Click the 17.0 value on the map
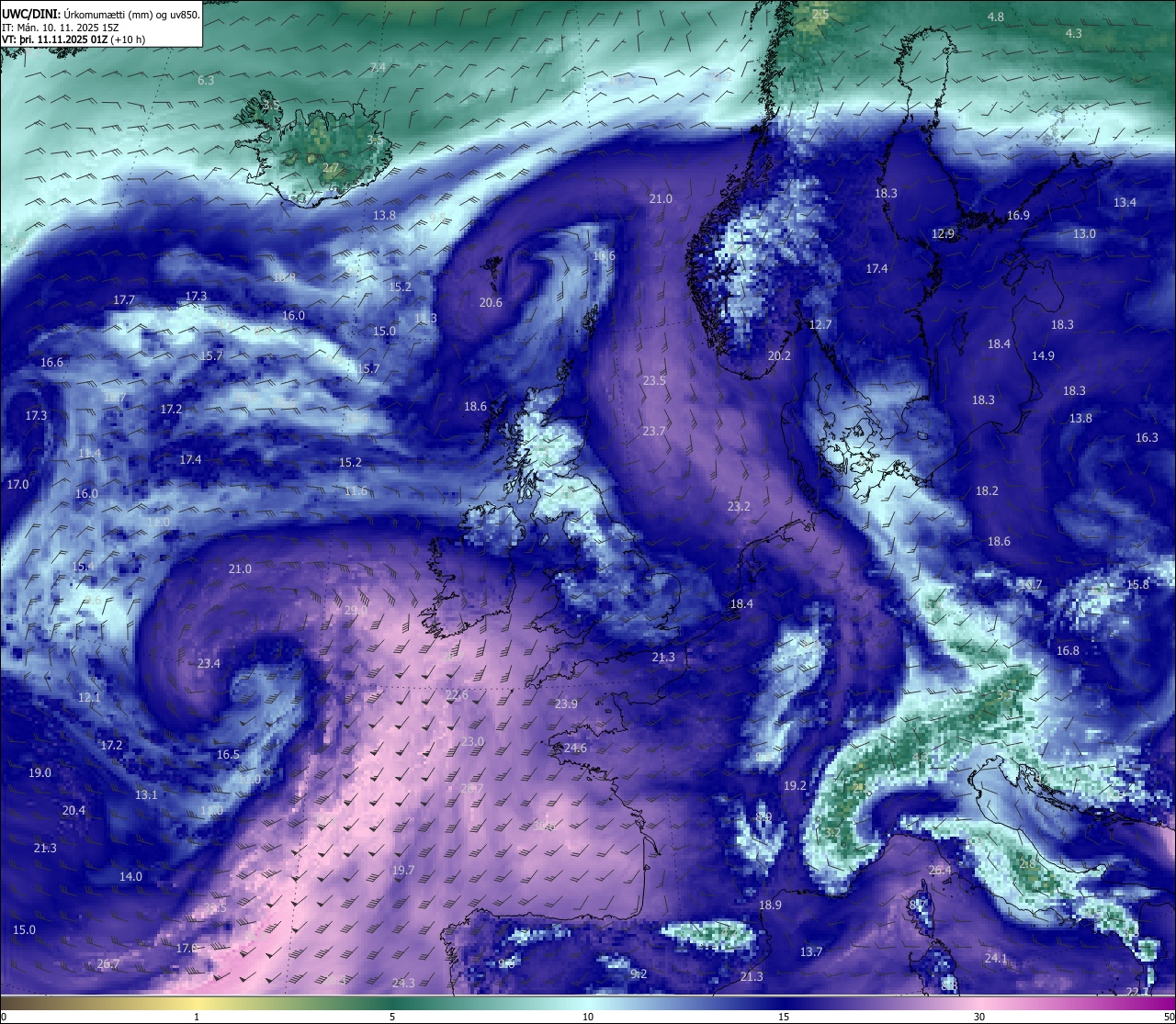The width and height of the screenshot is (1176, 1024). 17,484
